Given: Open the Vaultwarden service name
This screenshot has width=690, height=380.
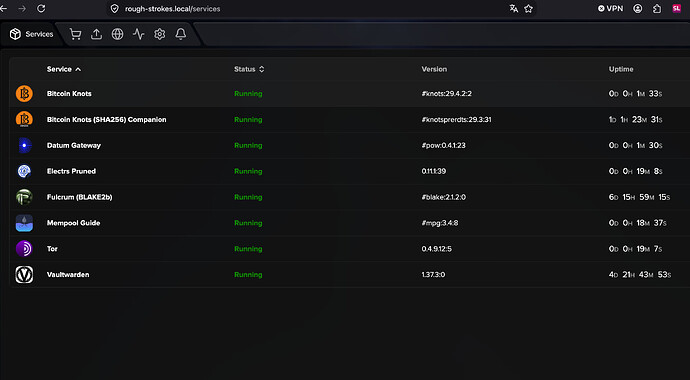Looking at the screenshot, I should point(68,275).
